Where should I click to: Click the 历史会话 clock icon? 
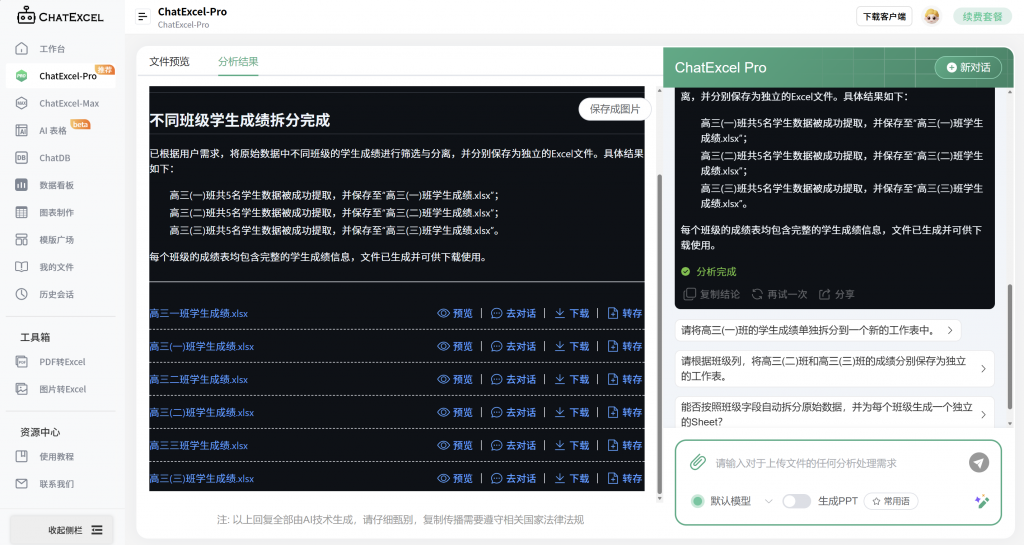click(x=22, y=294)
